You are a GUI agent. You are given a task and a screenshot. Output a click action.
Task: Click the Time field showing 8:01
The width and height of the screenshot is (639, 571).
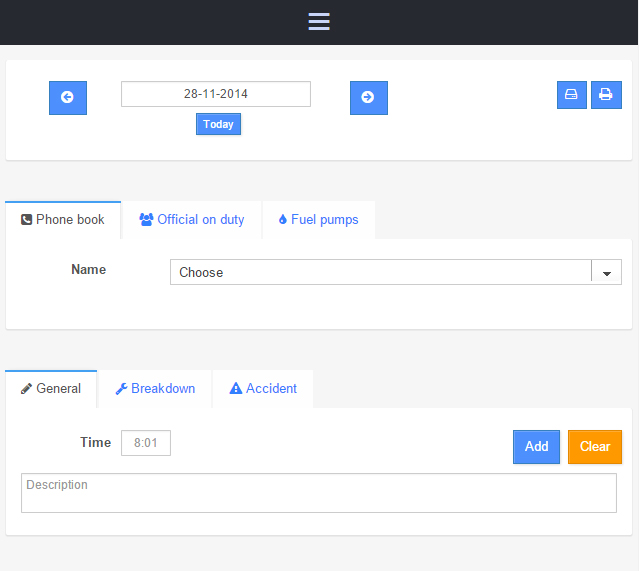pos(146,443)
